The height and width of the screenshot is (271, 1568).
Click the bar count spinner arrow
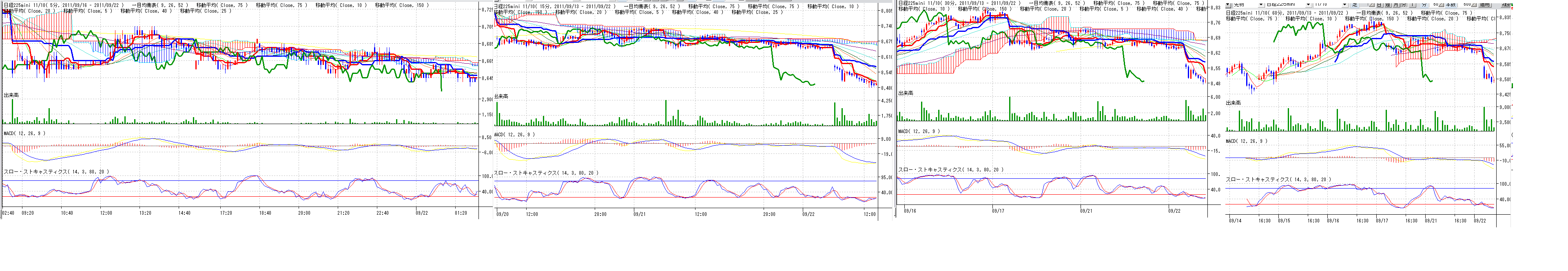1474,5
